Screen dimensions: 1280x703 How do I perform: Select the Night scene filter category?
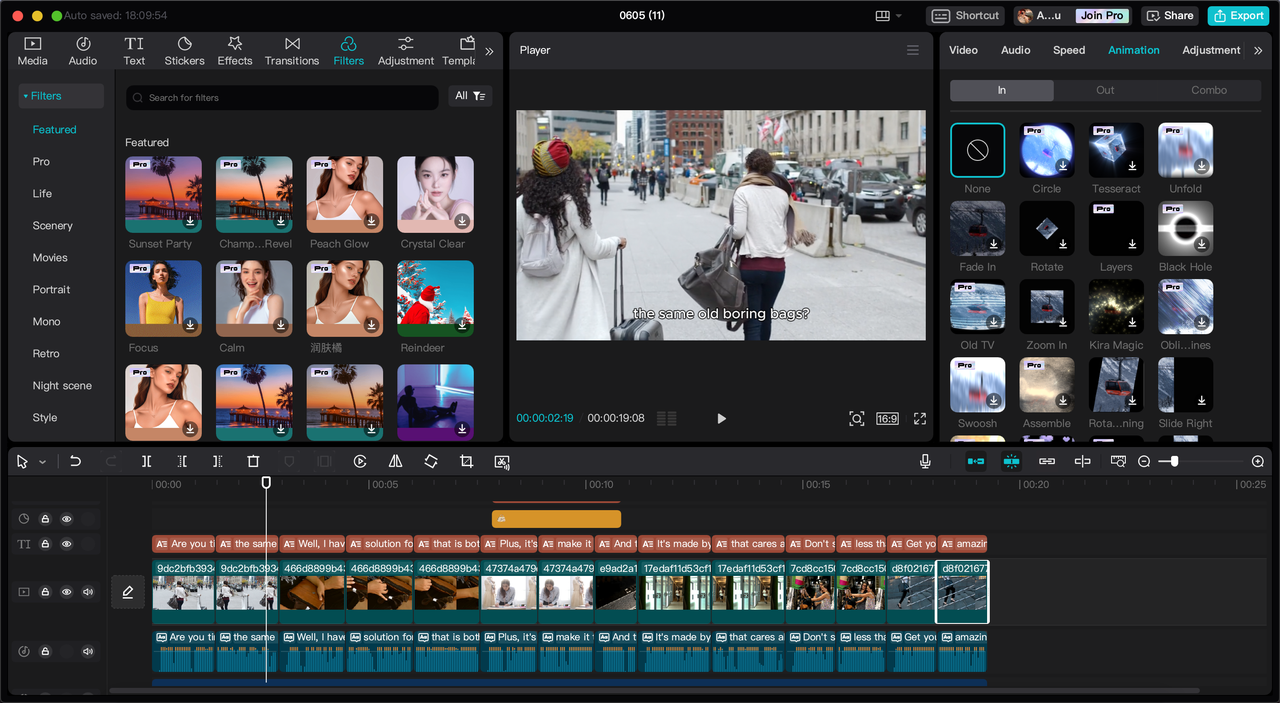click(x=62, y=386)
